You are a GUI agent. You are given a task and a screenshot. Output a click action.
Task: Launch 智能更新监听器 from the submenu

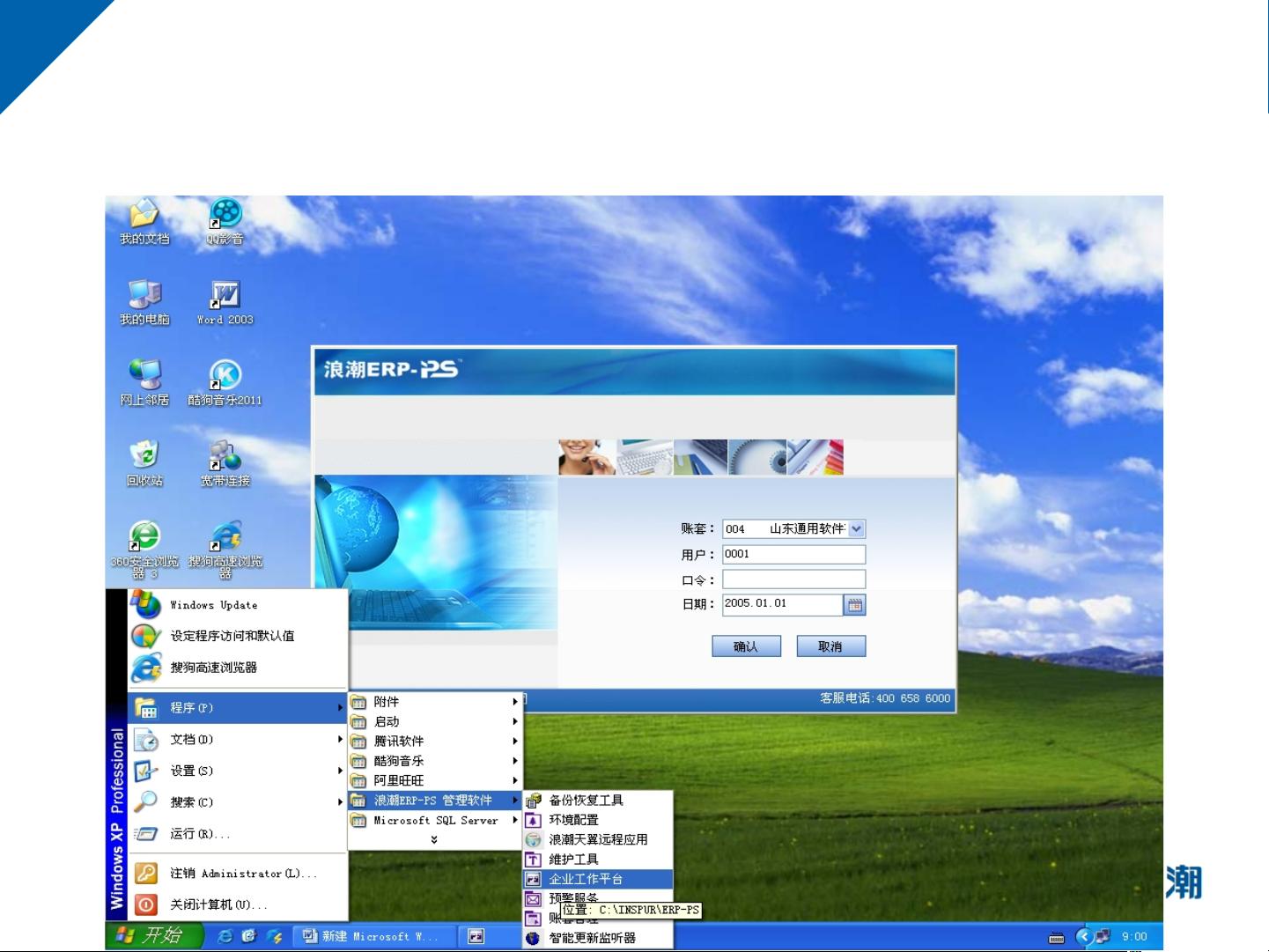pyautogui.click(x=598, y=938)
